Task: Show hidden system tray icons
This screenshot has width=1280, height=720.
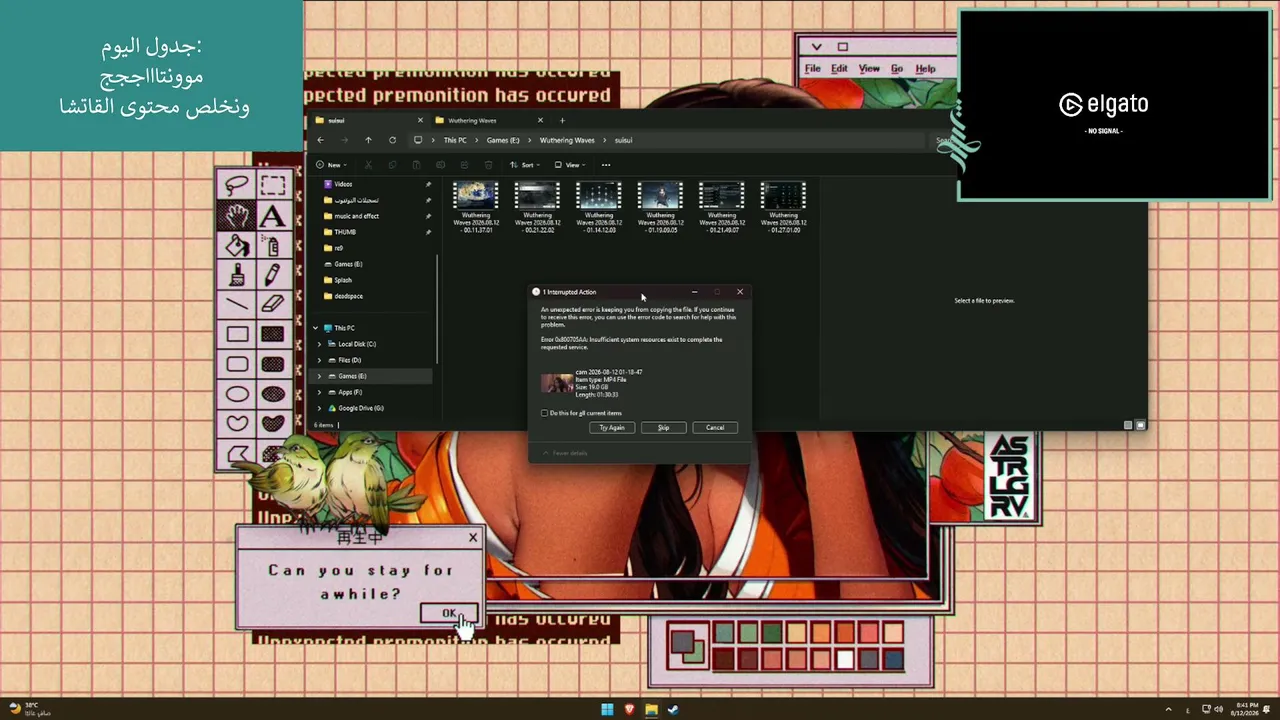Action: point(1168,709)
